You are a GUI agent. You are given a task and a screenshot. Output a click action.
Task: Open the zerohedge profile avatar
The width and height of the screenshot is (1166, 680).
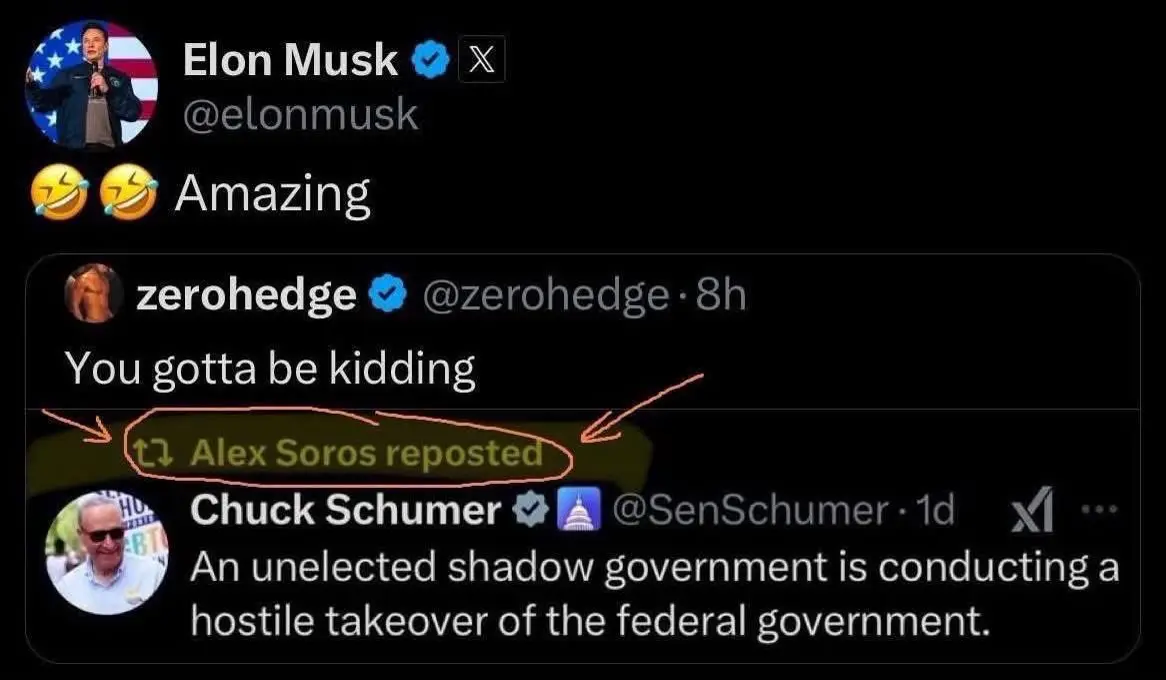(x=92, y=293)
